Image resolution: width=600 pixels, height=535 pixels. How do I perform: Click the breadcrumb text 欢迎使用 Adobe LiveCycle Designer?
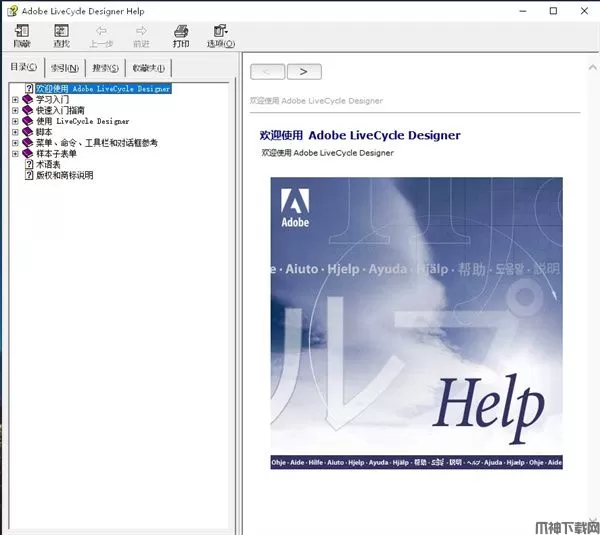[316, 101]
